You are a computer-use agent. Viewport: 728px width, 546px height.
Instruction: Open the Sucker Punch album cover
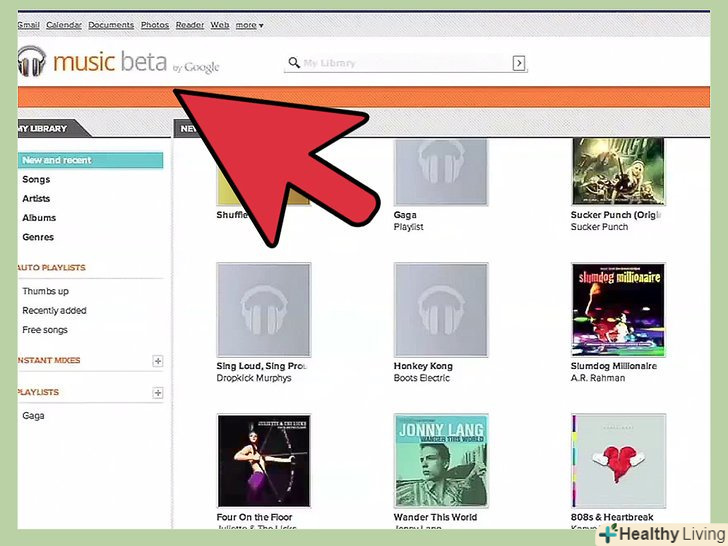618,171
